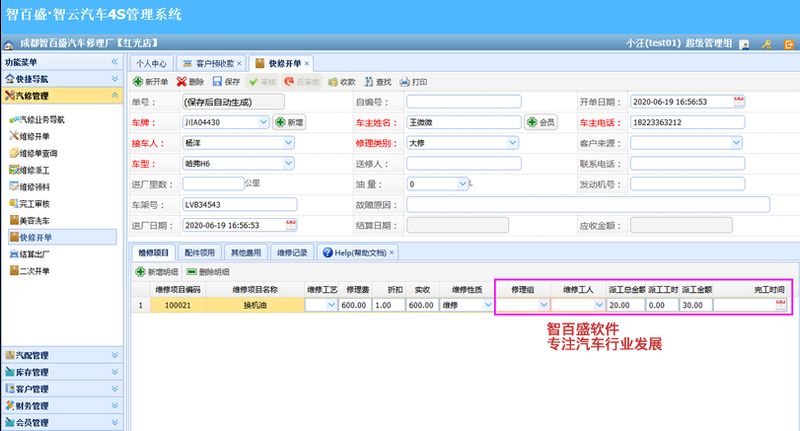Collapse the 功能菜单 sidebar panel

click(x=115, y=62)
